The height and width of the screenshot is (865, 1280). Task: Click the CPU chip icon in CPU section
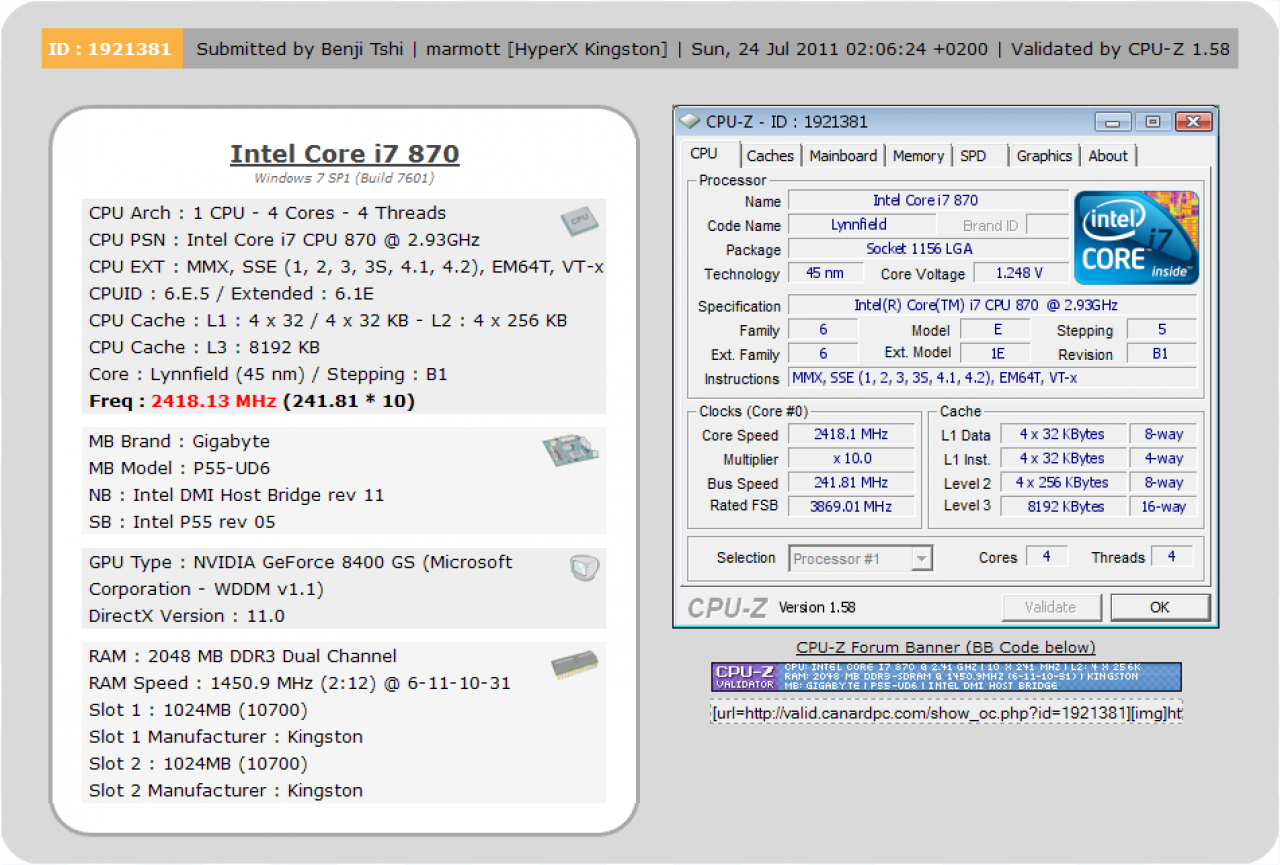pos(578,220)
